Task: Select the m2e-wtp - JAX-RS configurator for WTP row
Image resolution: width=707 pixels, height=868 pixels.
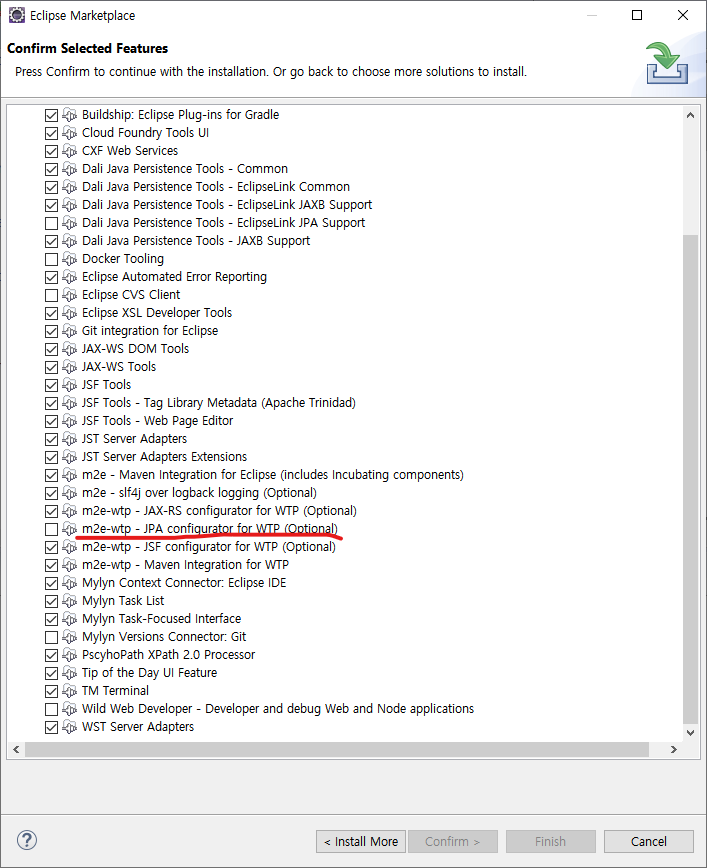Action: (219, 511)
